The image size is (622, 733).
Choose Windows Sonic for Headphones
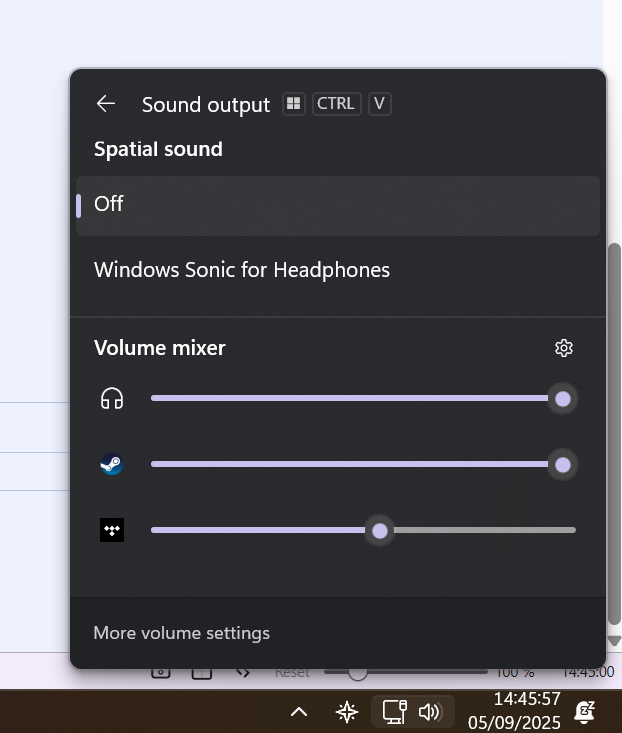[337, 270]
